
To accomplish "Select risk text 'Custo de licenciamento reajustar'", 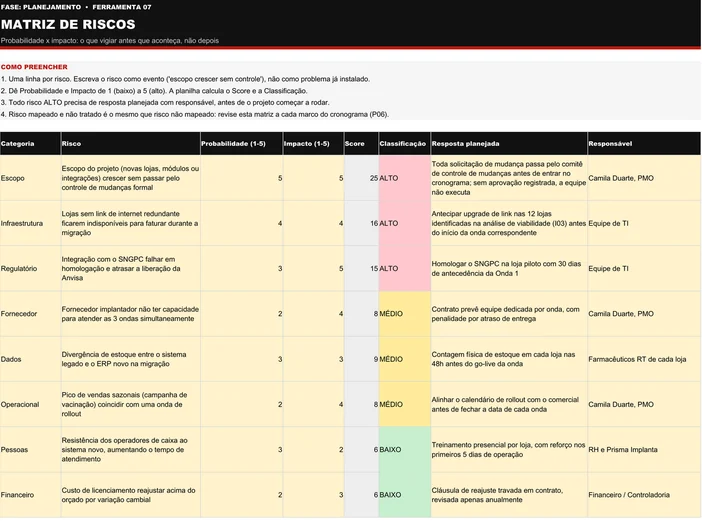I will click(128, 495).
